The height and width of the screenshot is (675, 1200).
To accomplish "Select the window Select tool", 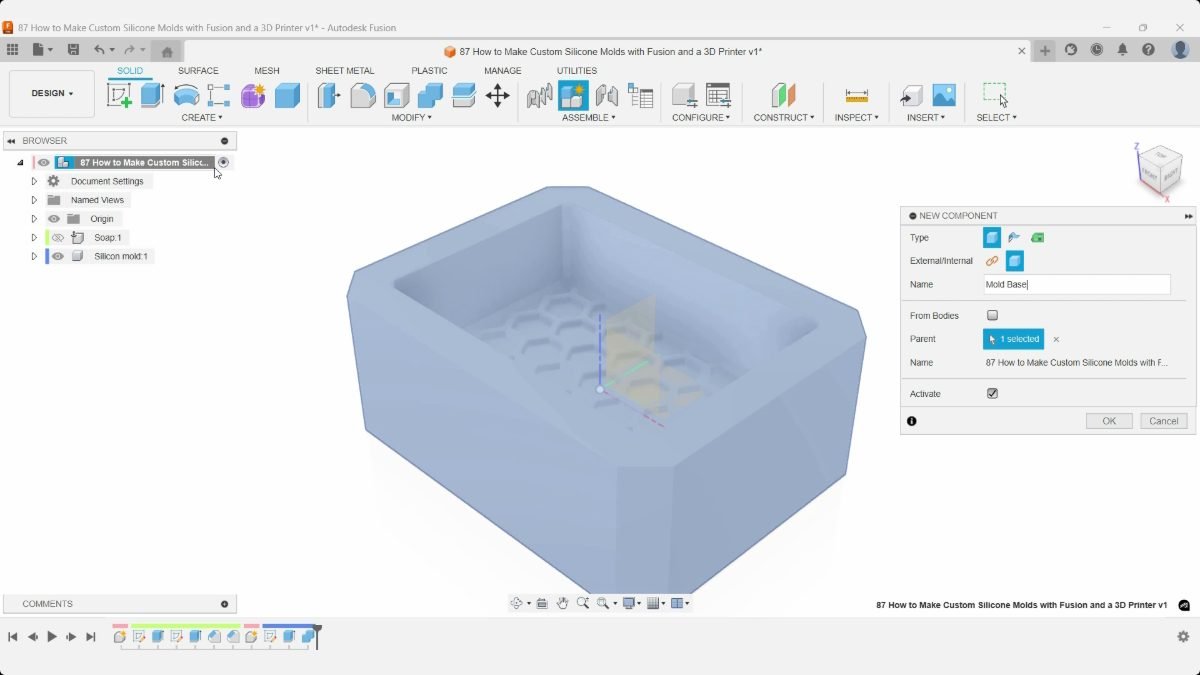I will coord(995,95).
